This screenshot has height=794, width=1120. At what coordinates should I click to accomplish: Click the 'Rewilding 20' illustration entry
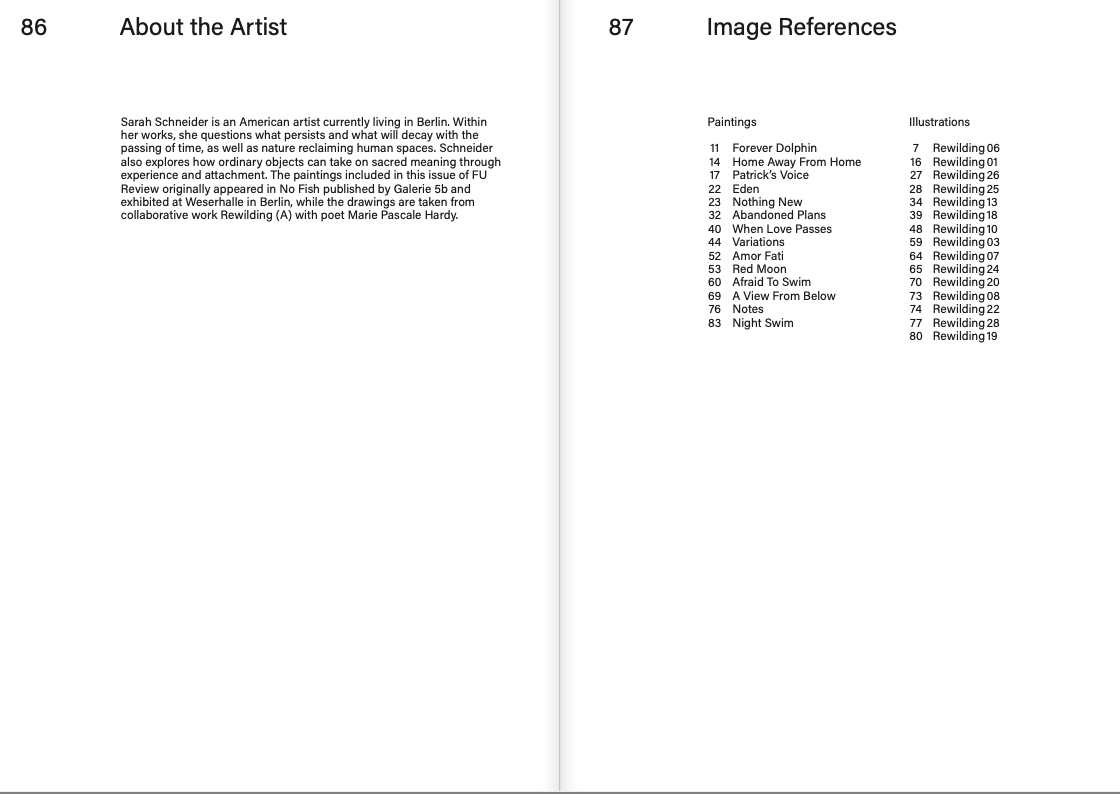pos(966,282)
